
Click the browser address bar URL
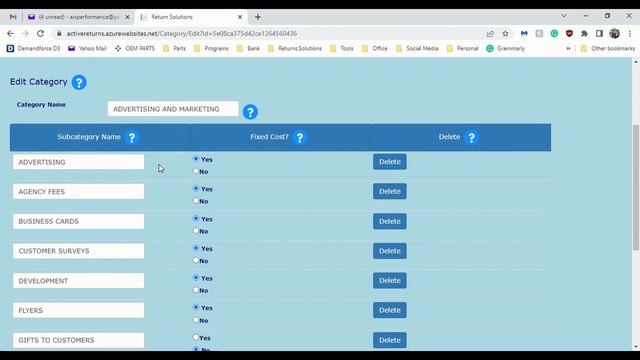click(182, 33)
